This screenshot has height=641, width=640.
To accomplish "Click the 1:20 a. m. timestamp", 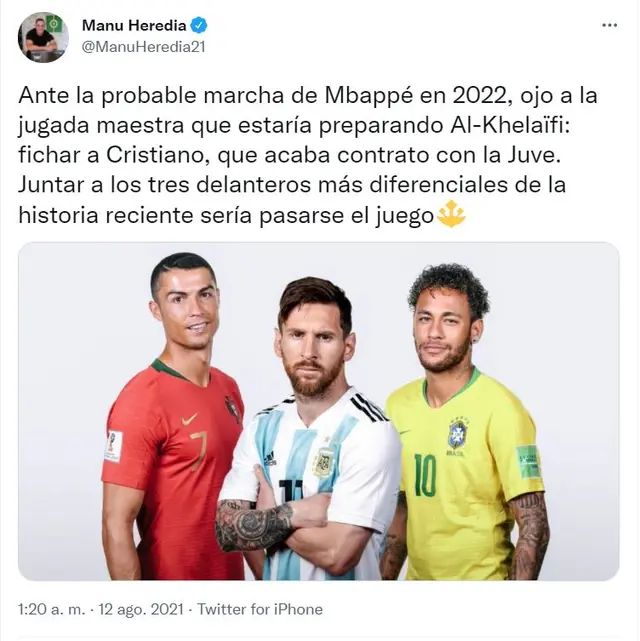I will [52, 609].
